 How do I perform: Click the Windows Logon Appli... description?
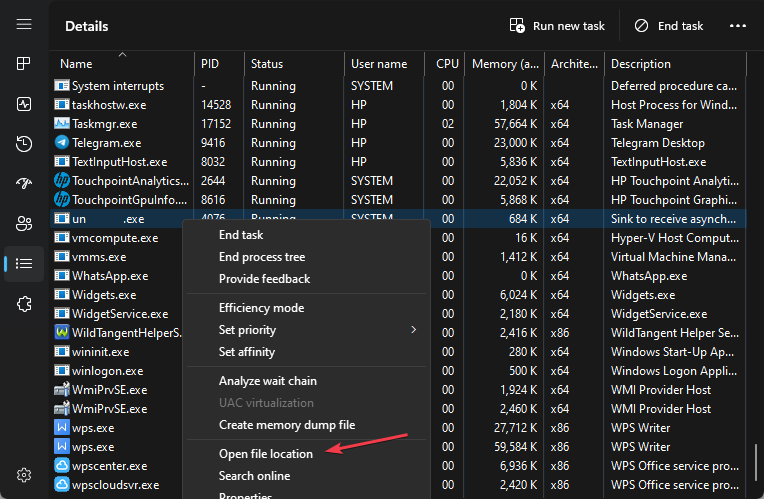(x=674, y=371)
